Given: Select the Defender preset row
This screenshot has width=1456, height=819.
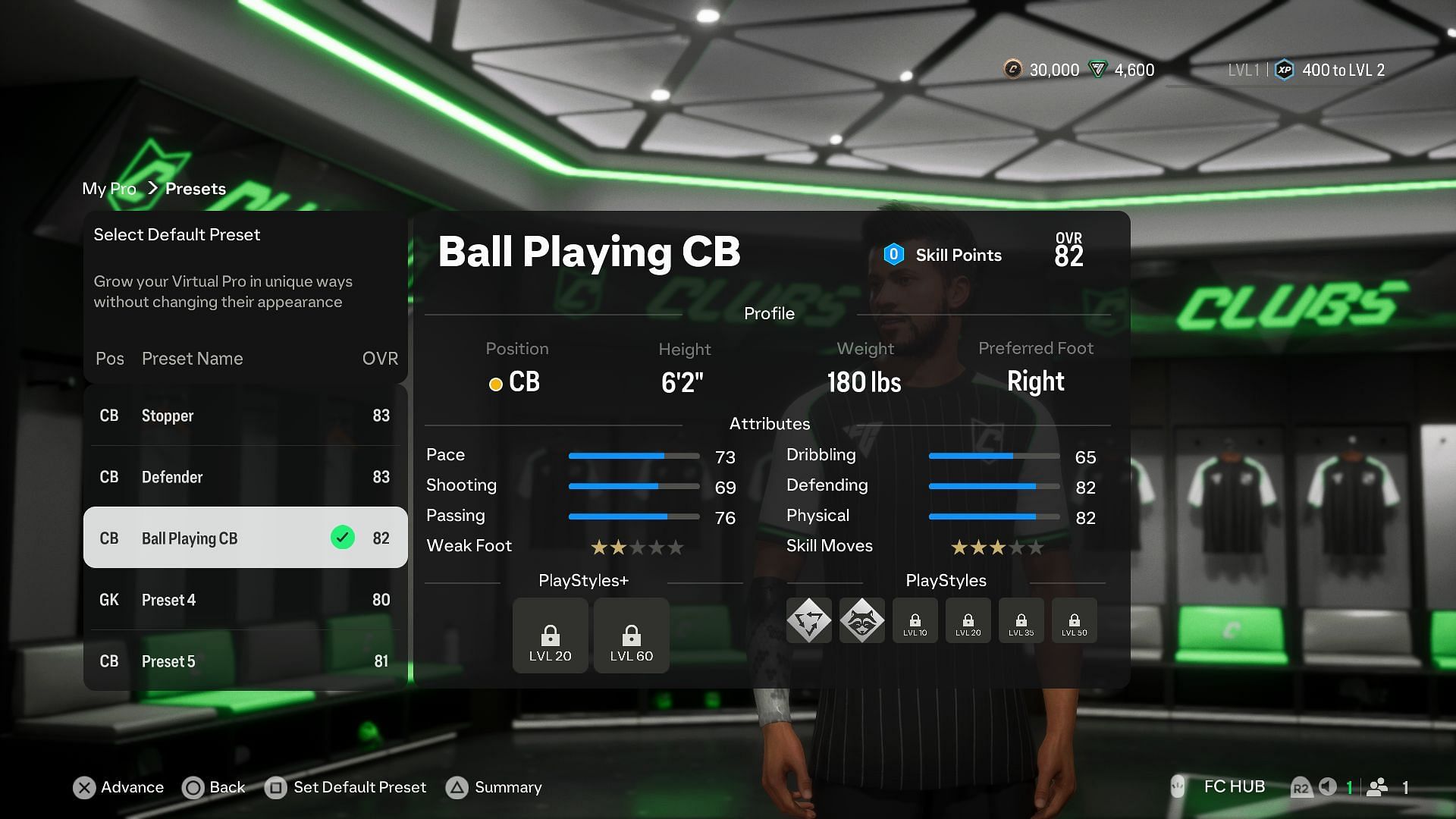Looking at the screenshot, I should (x=245, y=476).
